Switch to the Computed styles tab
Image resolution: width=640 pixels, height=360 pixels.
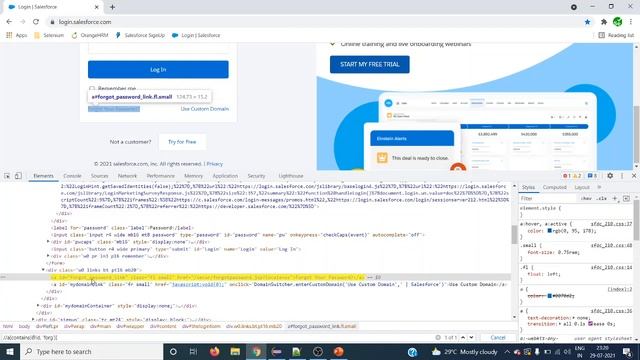point(555,187)
